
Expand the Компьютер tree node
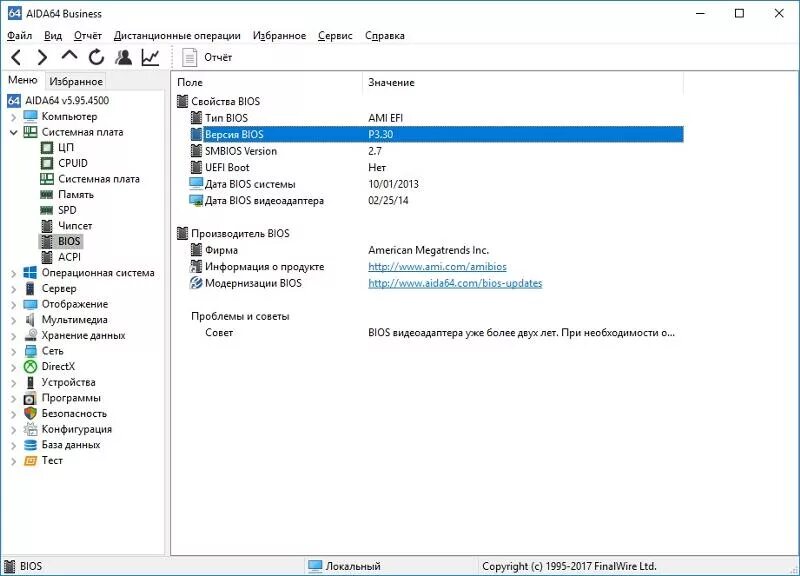(13, 117)
